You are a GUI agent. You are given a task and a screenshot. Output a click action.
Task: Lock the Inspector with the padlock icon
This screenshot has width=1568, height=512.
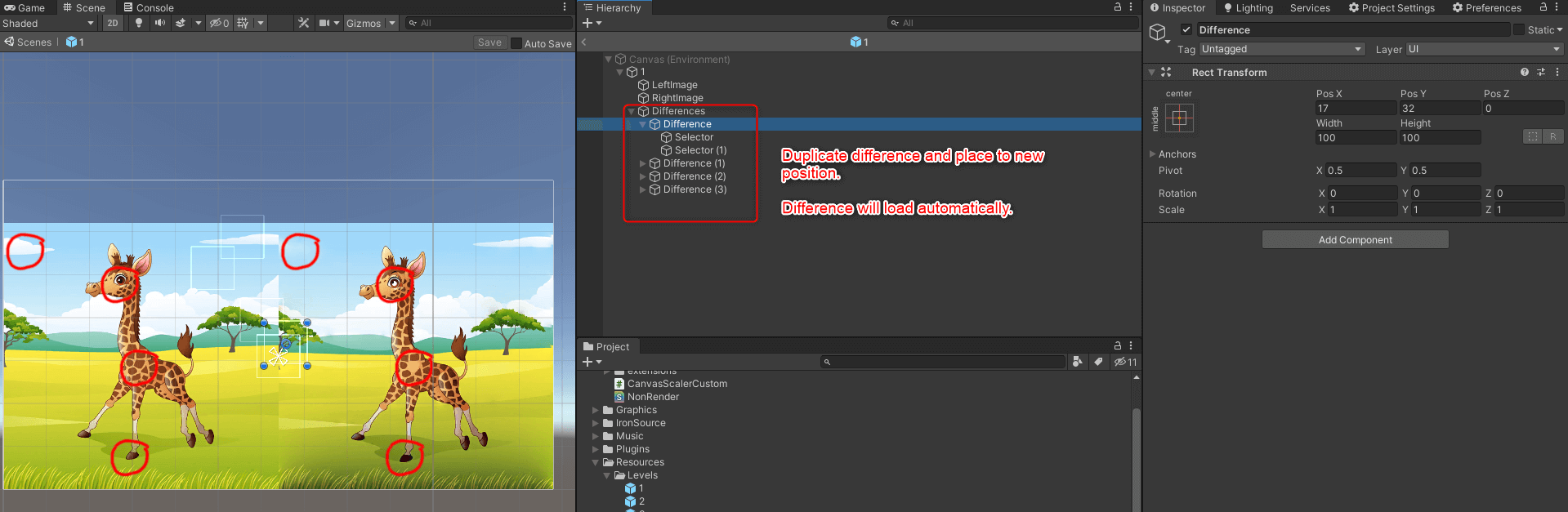point(1543,7)
